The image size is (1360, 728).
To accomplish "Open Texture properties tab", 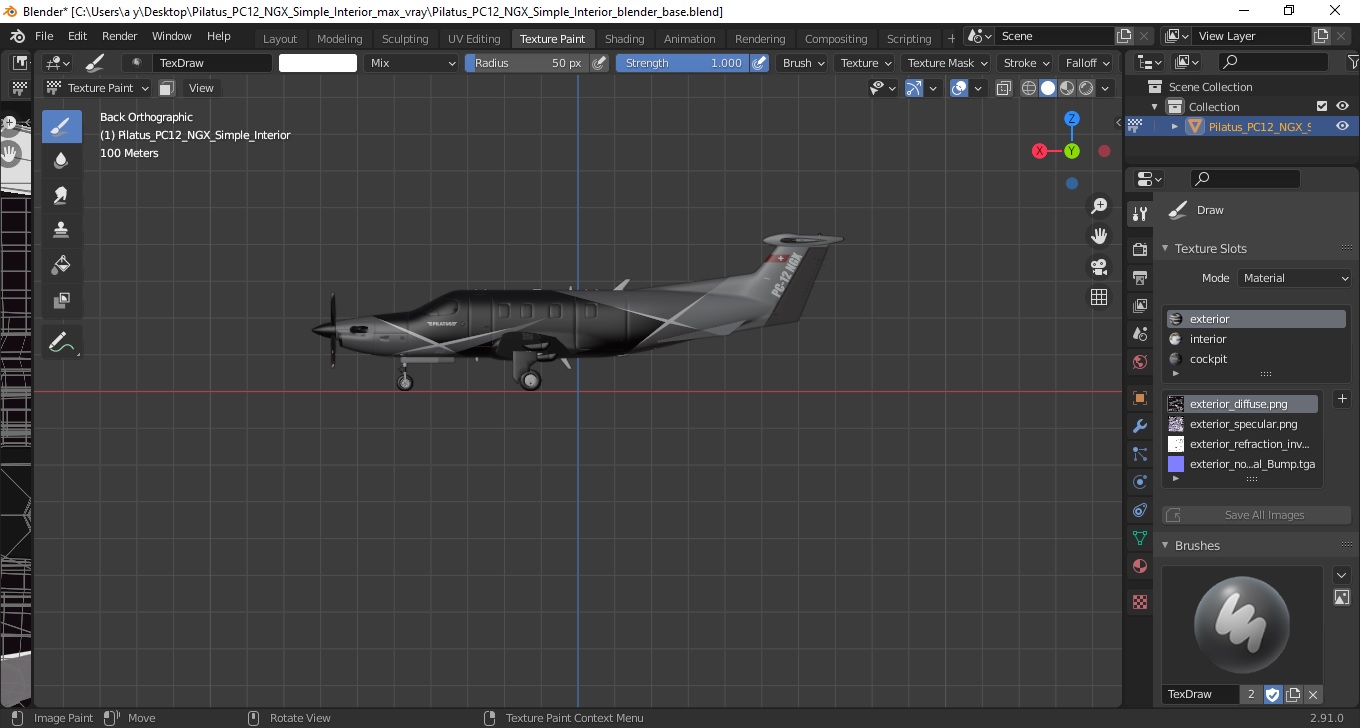I will pyautogui.click(x=1139, y=602).
